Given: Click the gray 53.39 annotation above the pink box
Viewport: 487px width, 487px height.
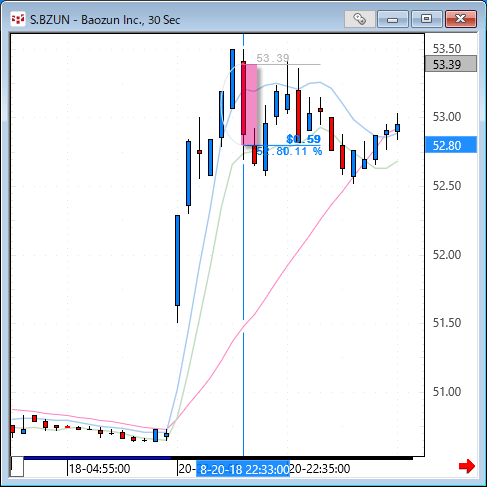Looking at the screenshot, I should click(273, 58).
